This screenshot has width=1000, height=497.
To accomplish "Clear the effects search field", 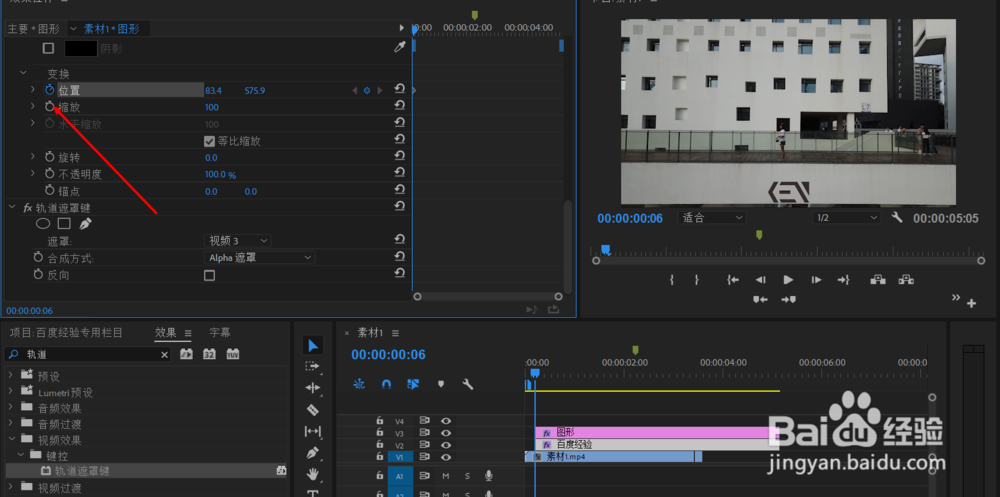I will tap(165, 355).
